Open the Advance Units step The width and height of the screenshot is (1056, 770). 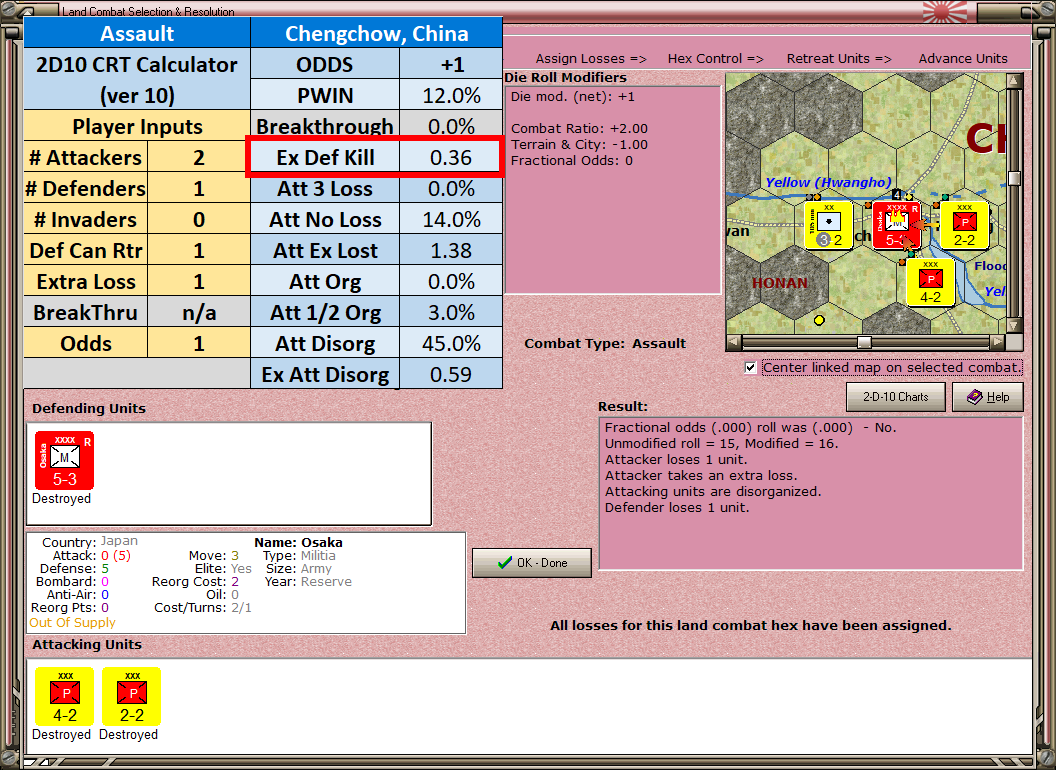coord(963,59)
